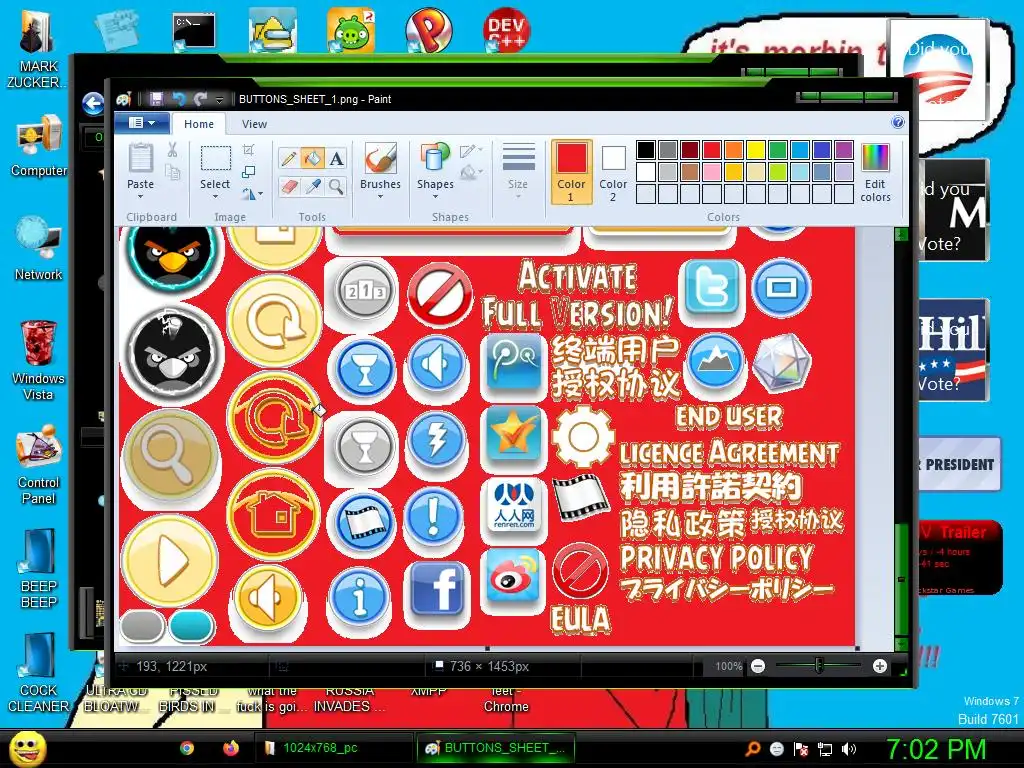Image resolution: width=1024 pixels, height=768 pixels.
Task: Select the Eraser tool
Action: tap(289, 187)
